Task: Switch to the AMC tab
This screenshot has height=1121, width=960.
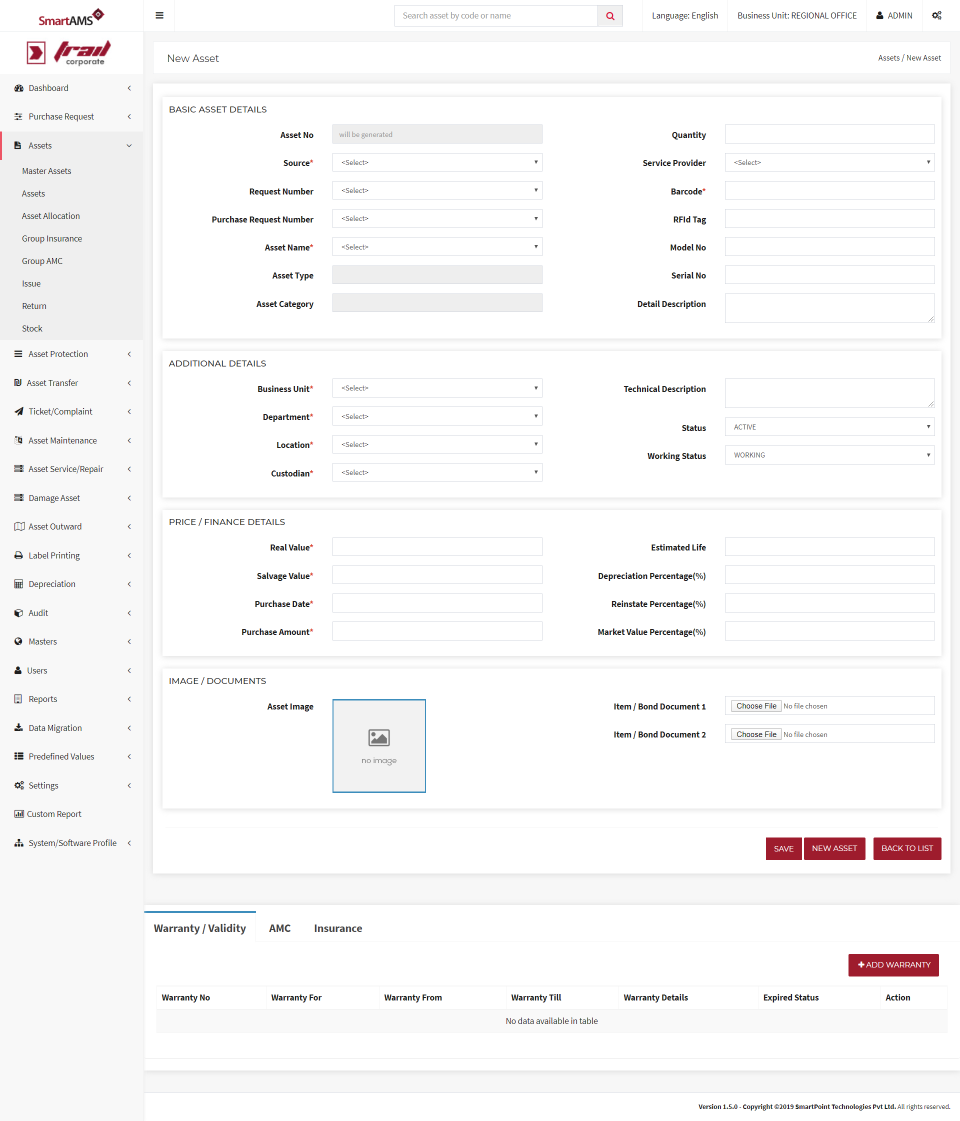Action: pos(280,928)
